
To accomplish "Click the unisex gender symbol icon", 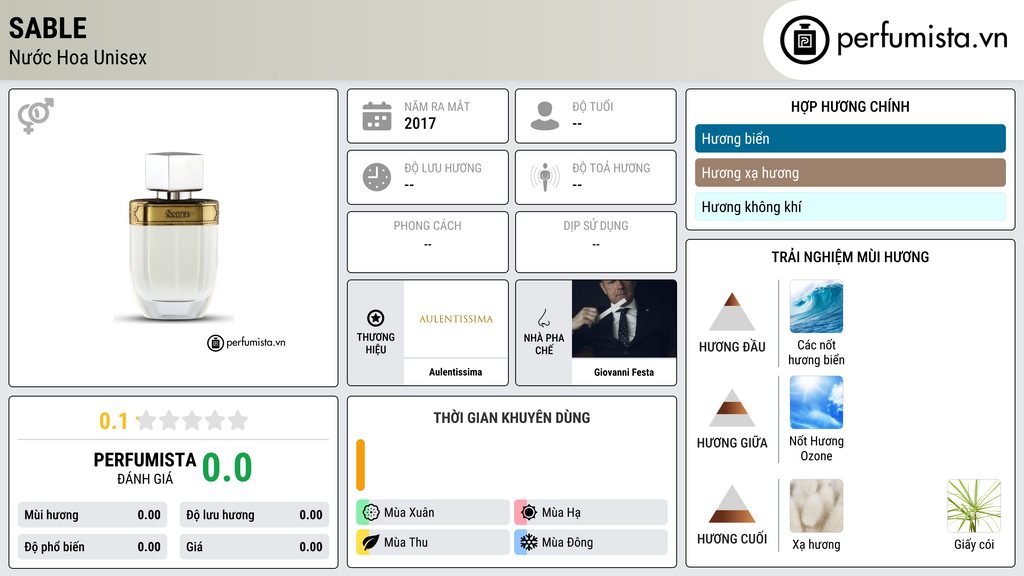I will [36, 116].
